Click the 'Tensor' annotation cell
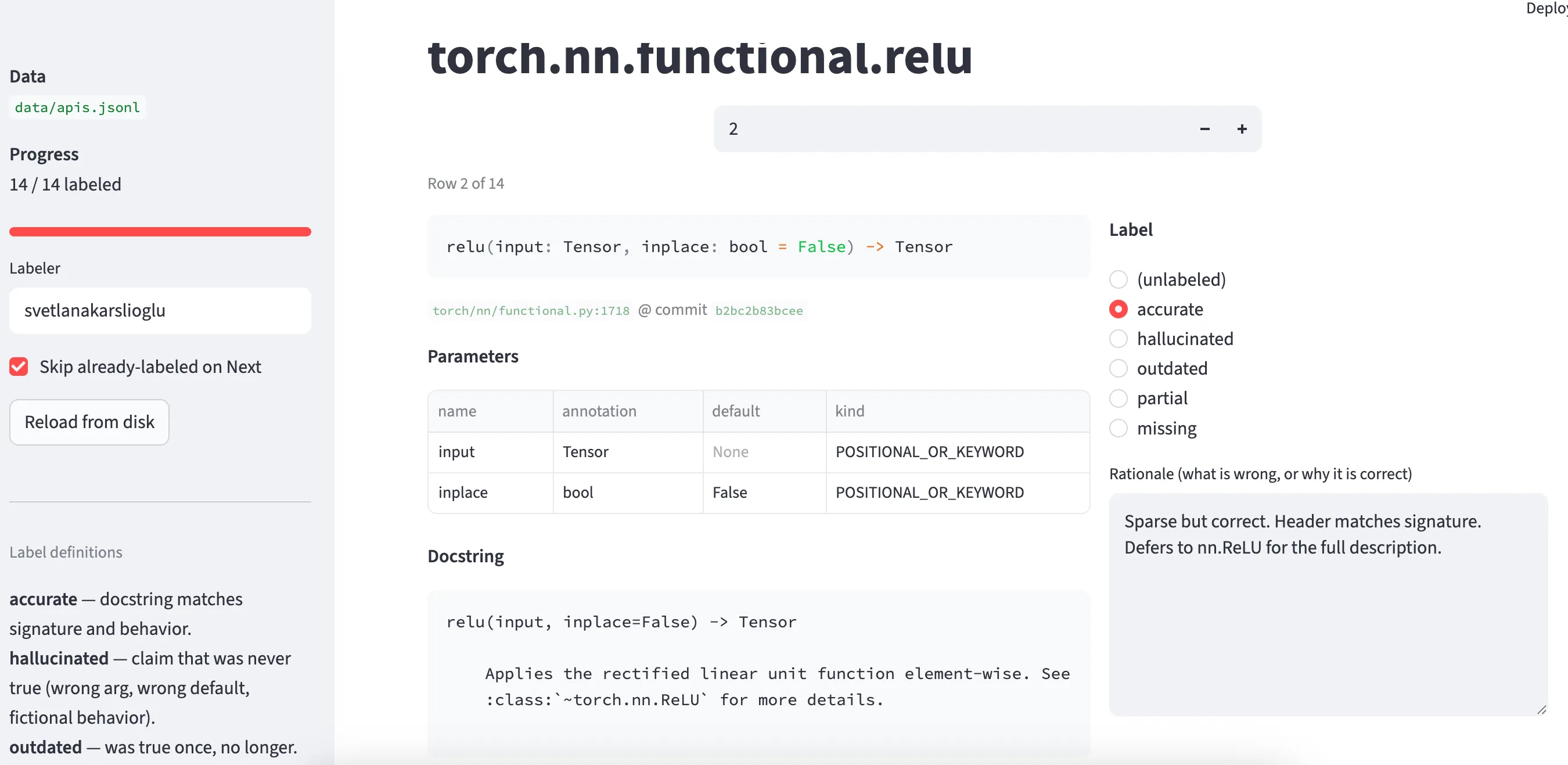The width and height of the screenshot is (1568, 765). click(x=628, y=451)
